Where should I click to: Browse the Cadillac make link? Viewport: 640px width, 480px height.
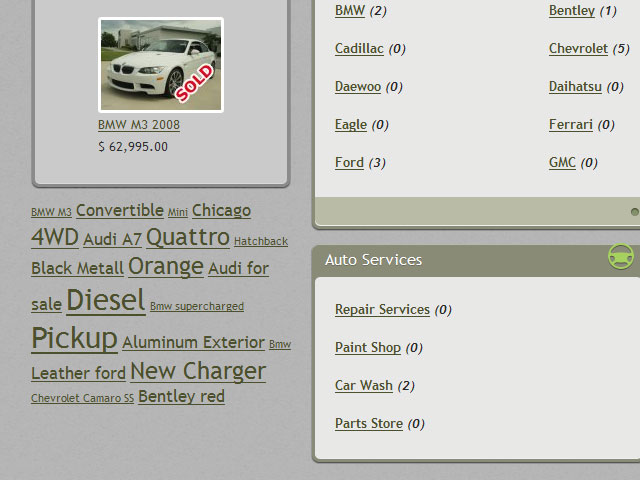(x=359, y=48)
